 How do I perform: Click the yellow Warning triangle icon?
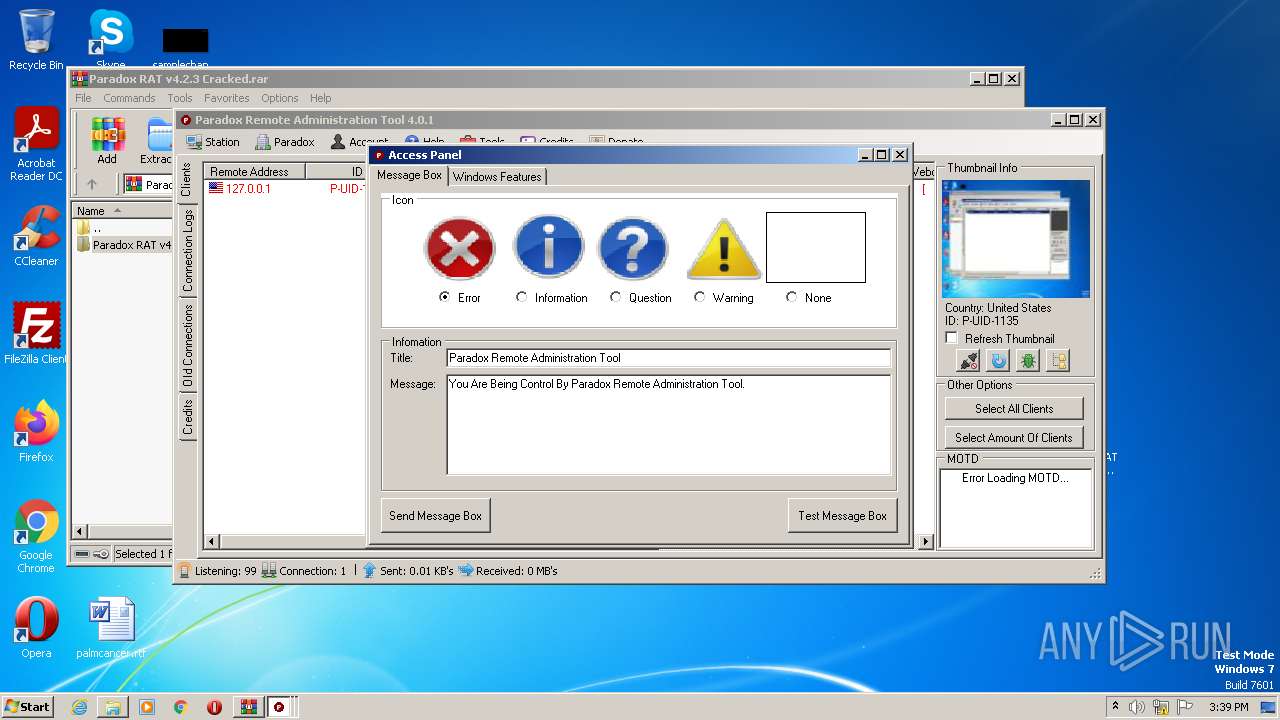[723, 248]
